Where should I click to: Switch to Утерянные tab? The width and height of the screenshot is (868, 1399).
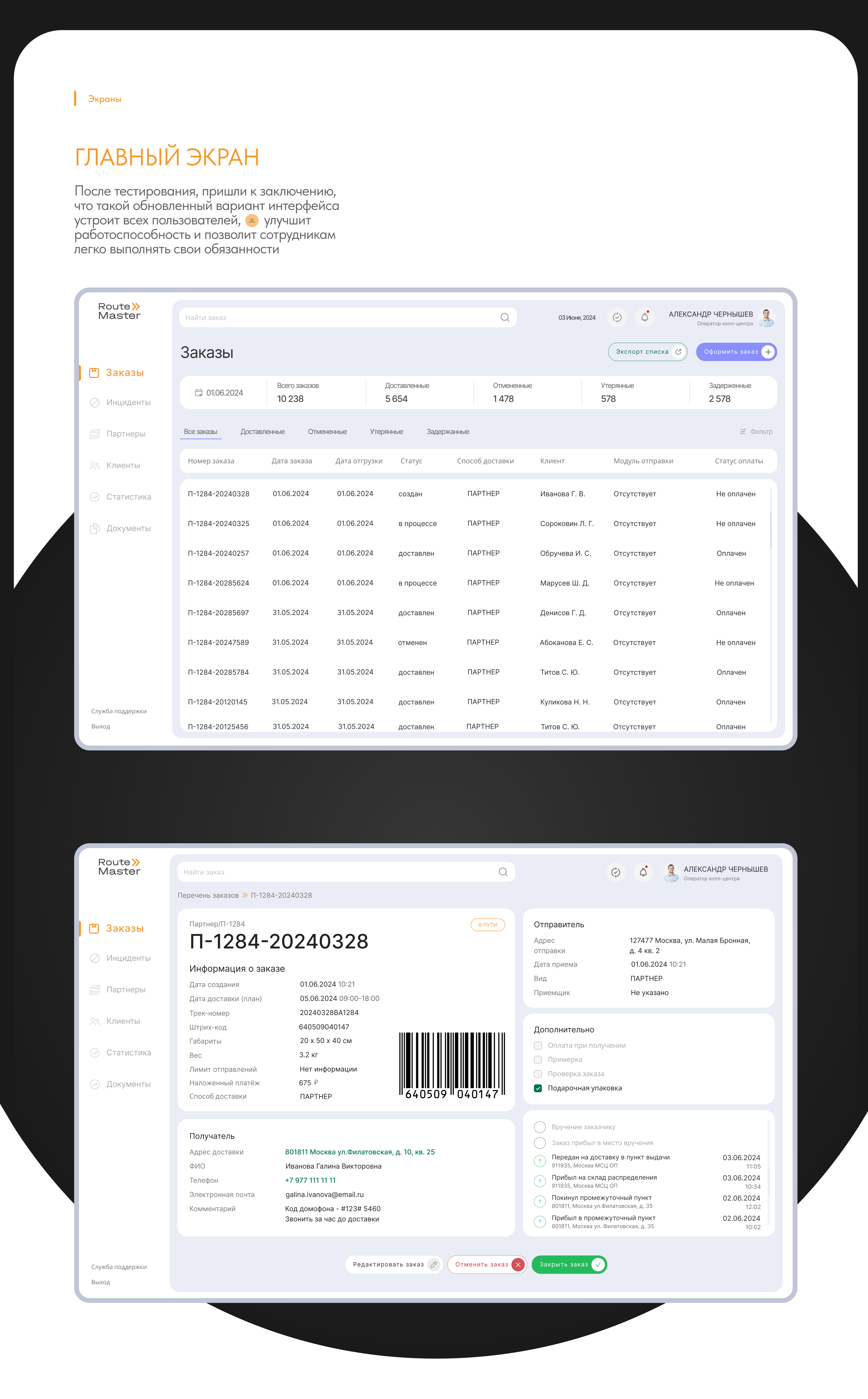386,432
